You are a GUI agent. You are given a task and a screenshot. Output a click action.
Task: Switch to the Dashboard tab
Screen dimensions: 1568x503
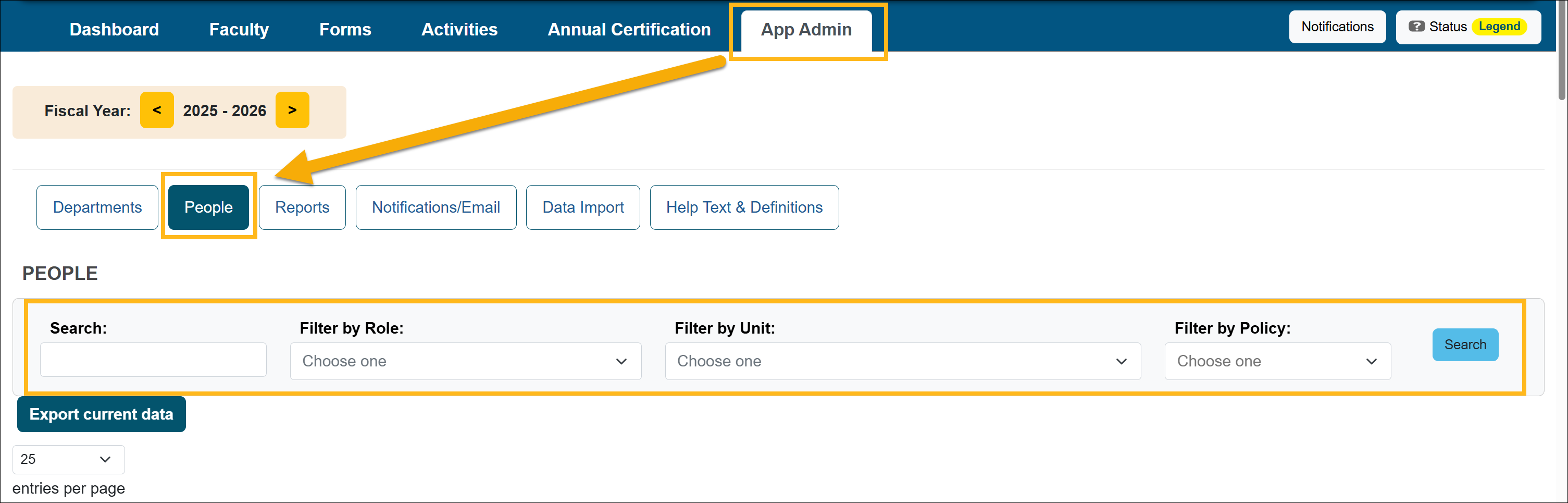pyautogui.click(x=114, y=29)
